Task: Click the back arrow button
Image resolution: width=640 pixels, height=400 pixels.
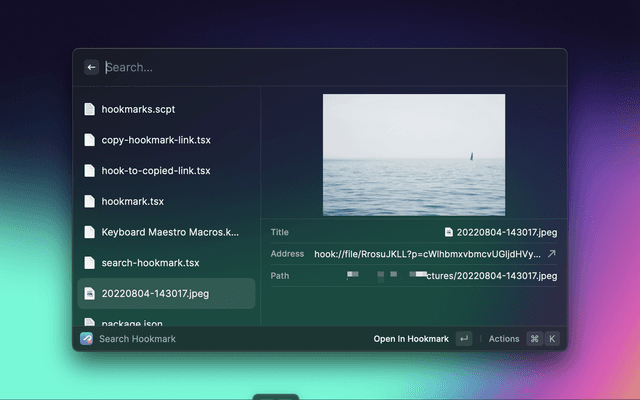Action: (91, 67)
